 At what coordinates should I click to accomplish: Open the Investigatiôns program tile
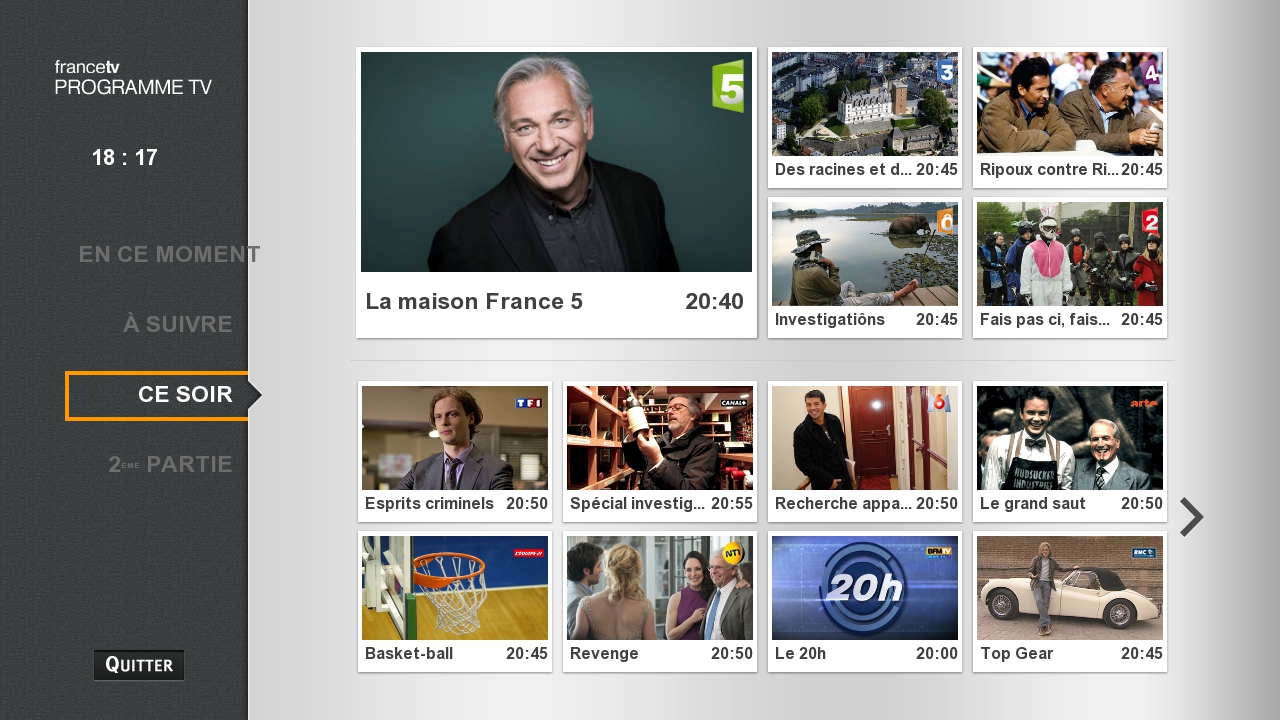click(x=865, y=267)
